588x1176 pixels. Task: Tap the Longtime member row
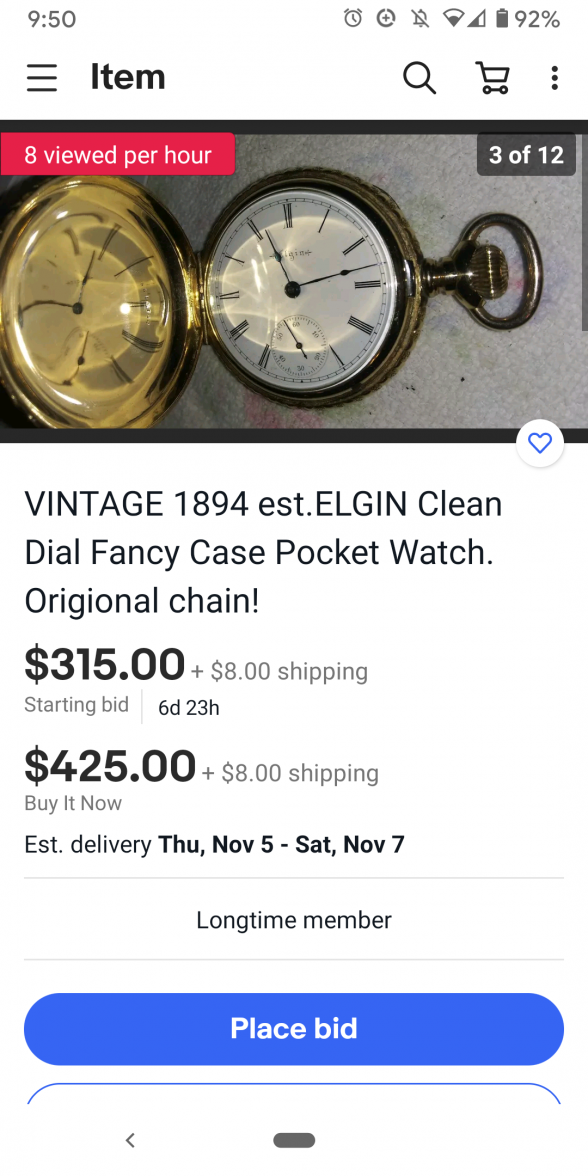coord(294,920)
